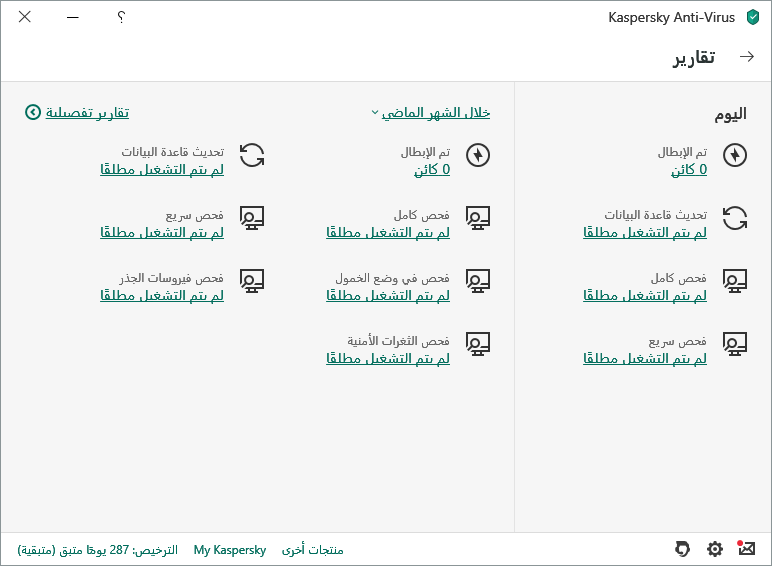Click the help question mark button
Viewport: 772px width, 566px height.
tap(121, 17)
